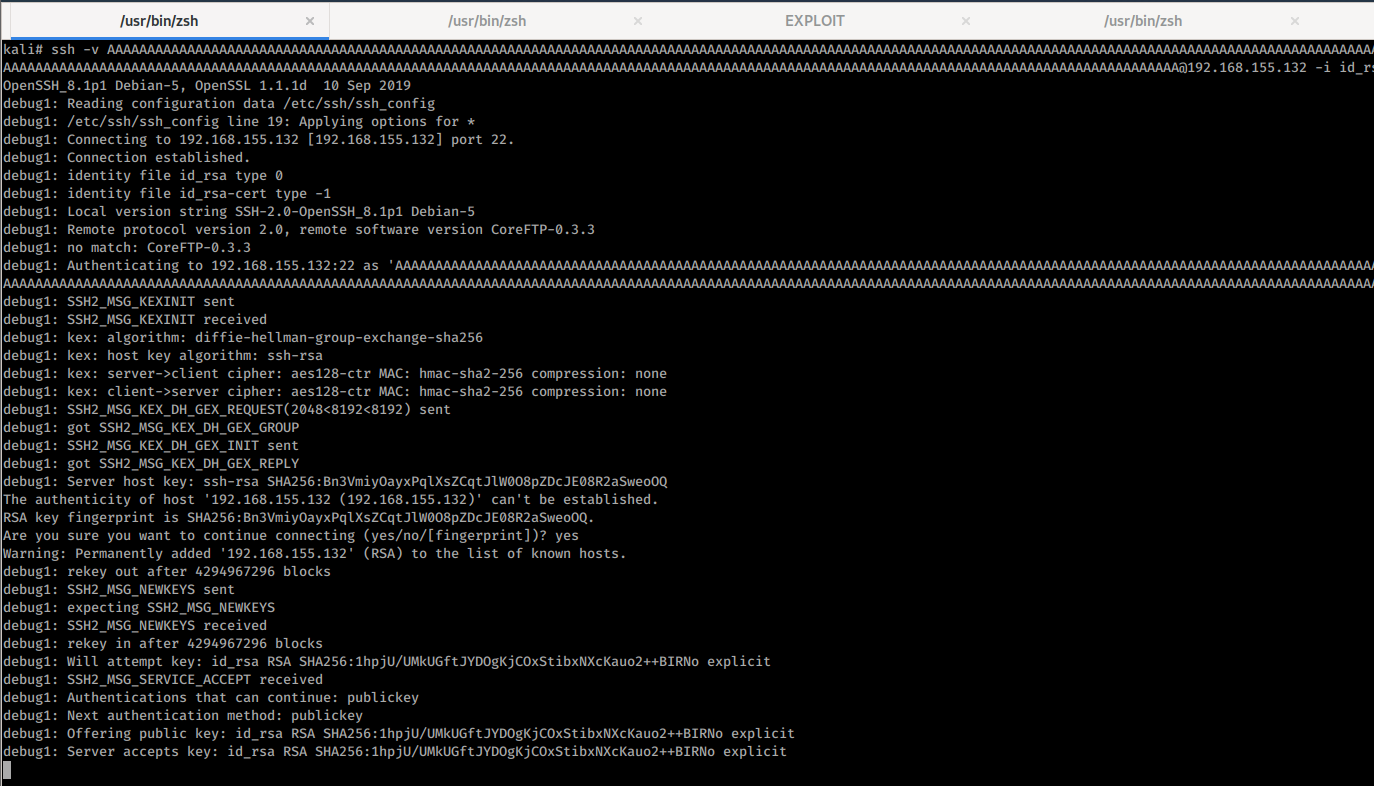Click the 'SSH2_MSG_KEXINIT received' line
1374x786 pixels.
click(135, 319)
